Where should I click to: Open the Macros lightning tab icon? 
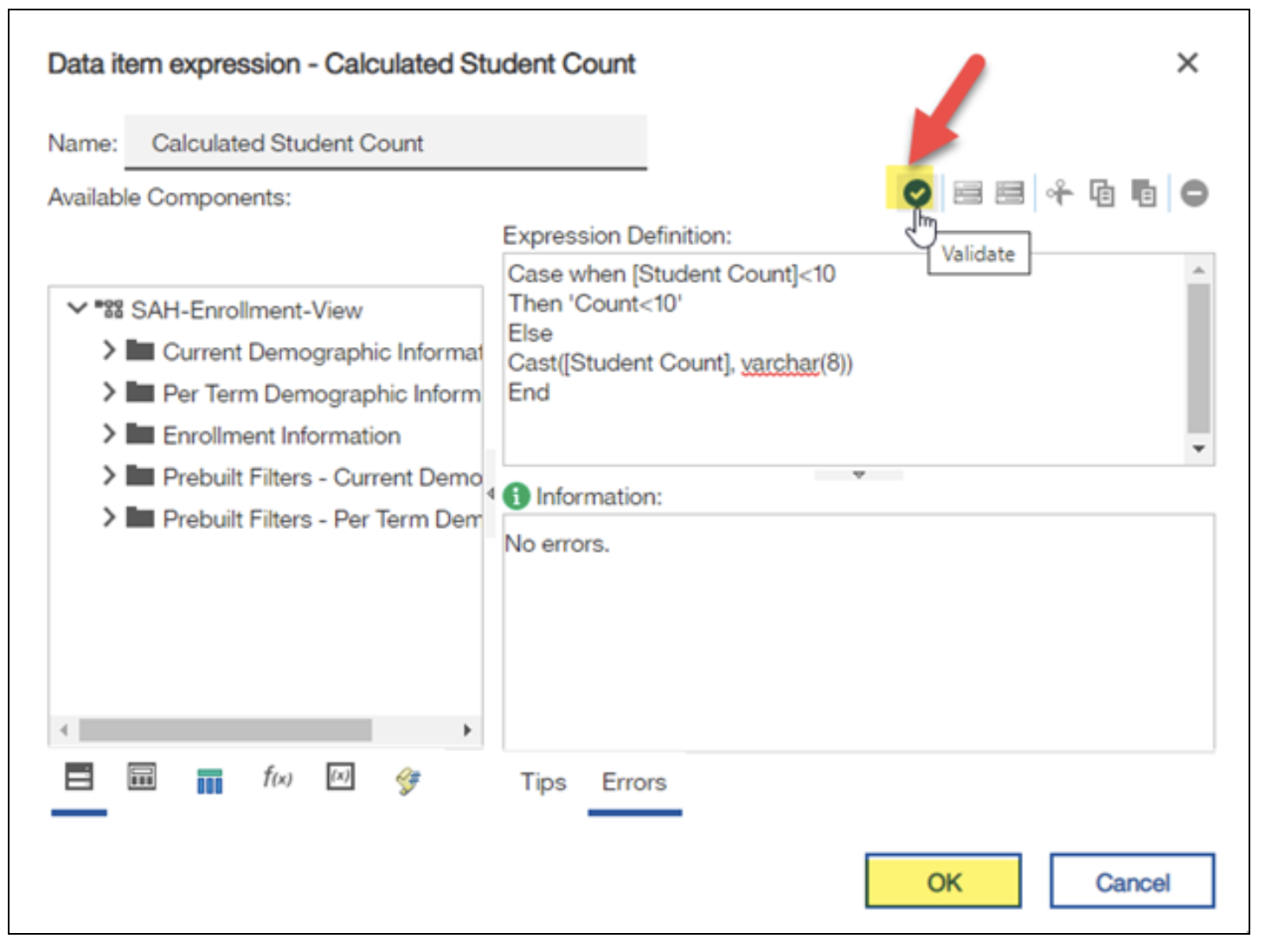[408, 781]
